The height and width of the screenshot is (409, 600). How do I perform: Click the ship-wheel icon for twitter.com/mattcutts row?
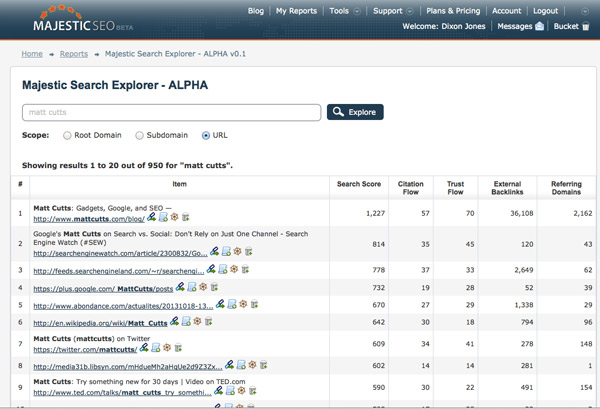click(167, 347)
